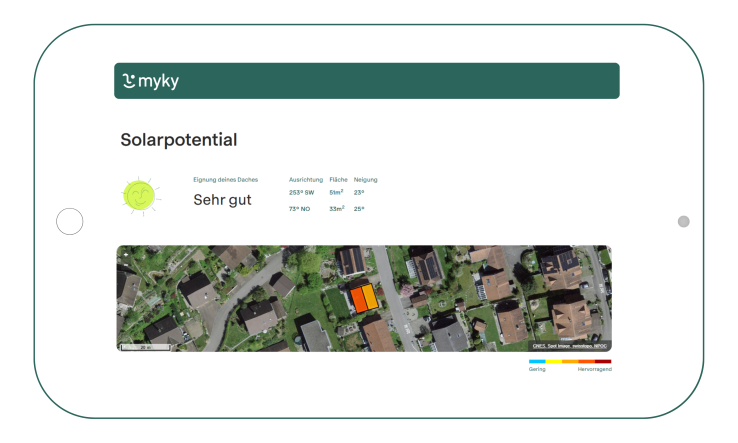Zoom out on the satellite map
The width and height of the screenshot is (738, 443).
[126, 265]
